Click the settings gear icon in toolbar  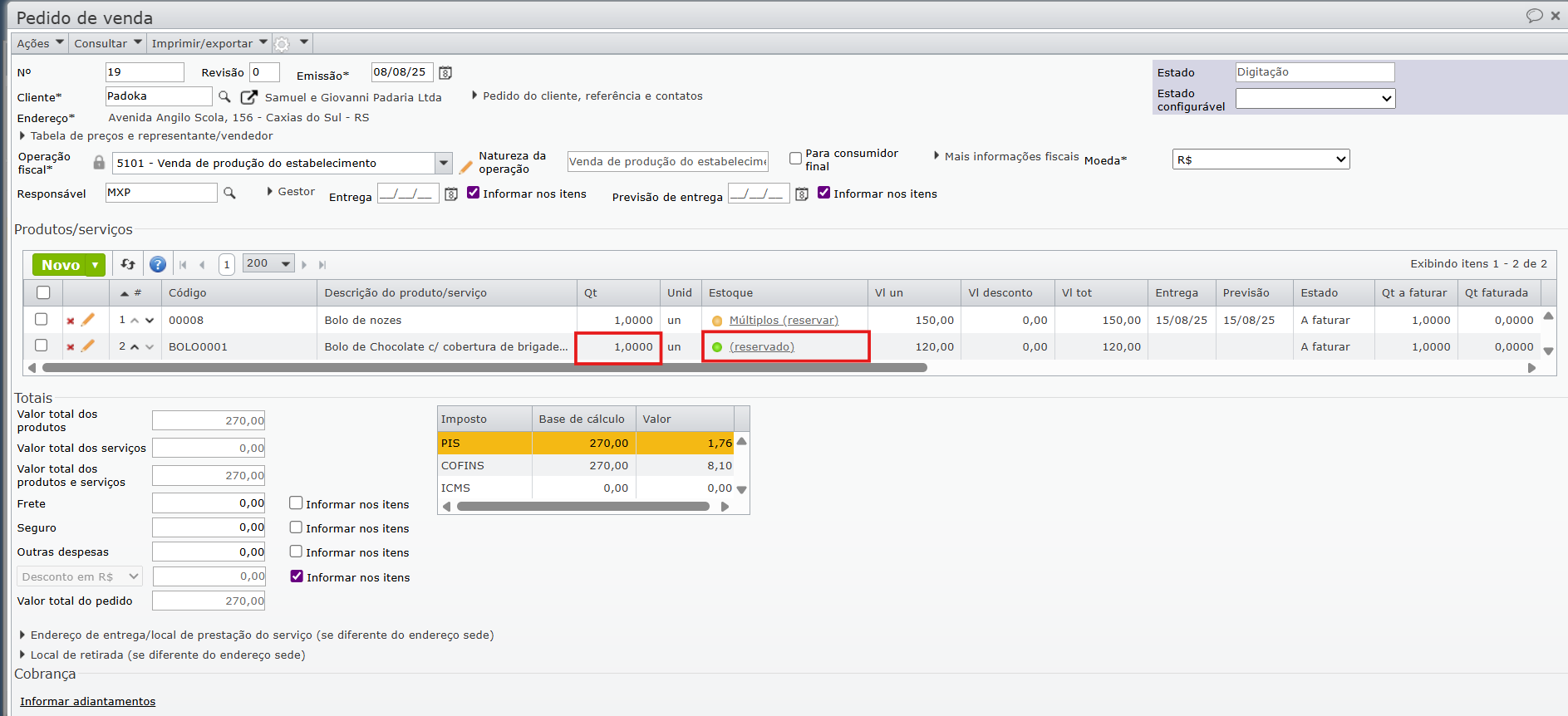click(283, 44)
